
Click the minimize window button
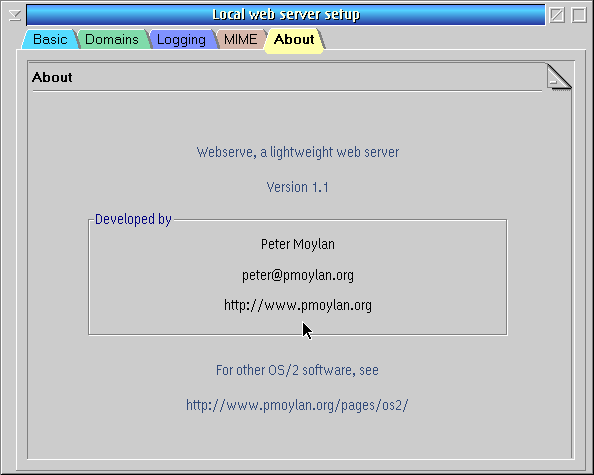click(557, 15)
